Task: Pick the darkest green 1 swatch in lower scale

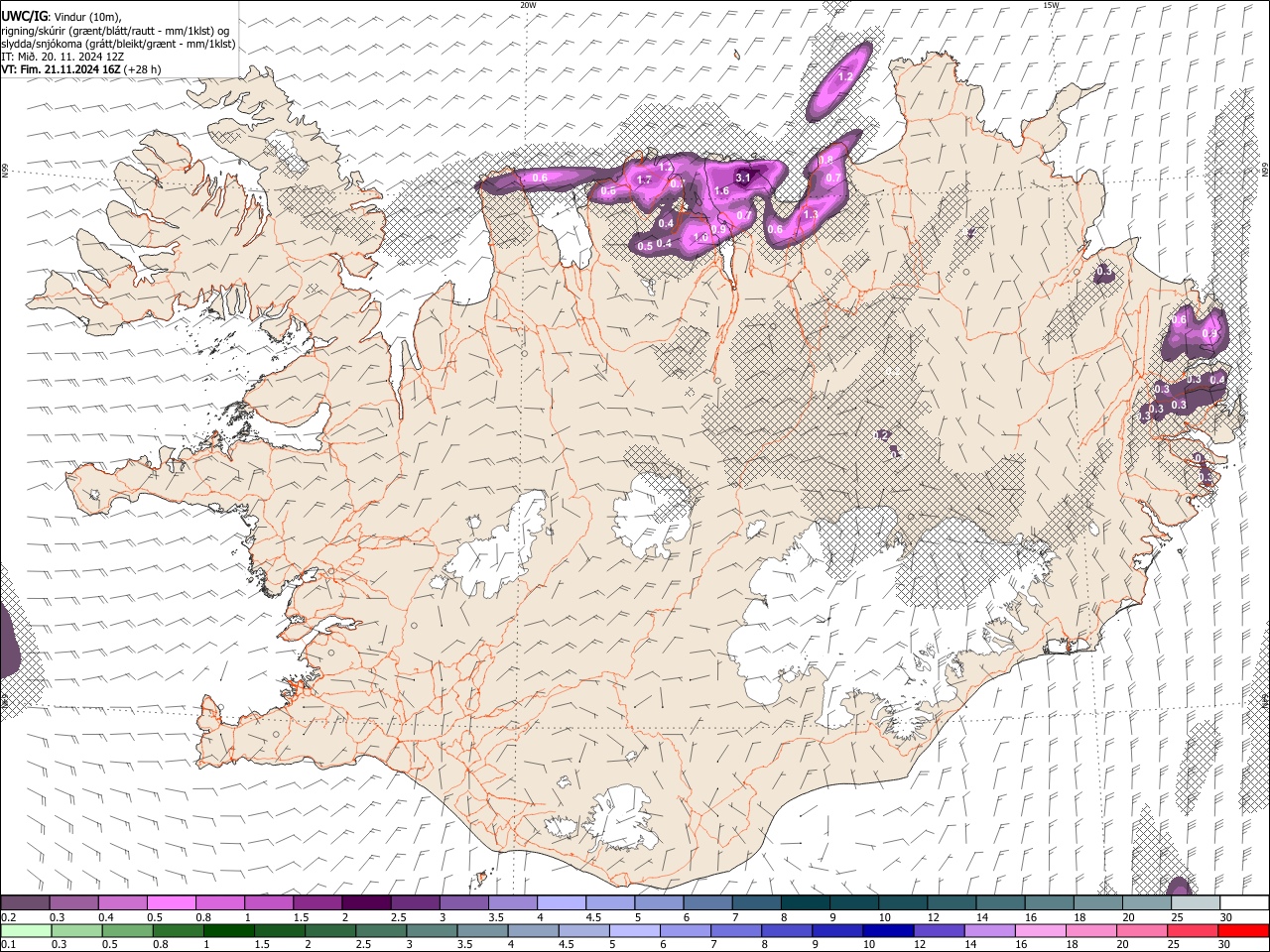Action: (228, 930)
